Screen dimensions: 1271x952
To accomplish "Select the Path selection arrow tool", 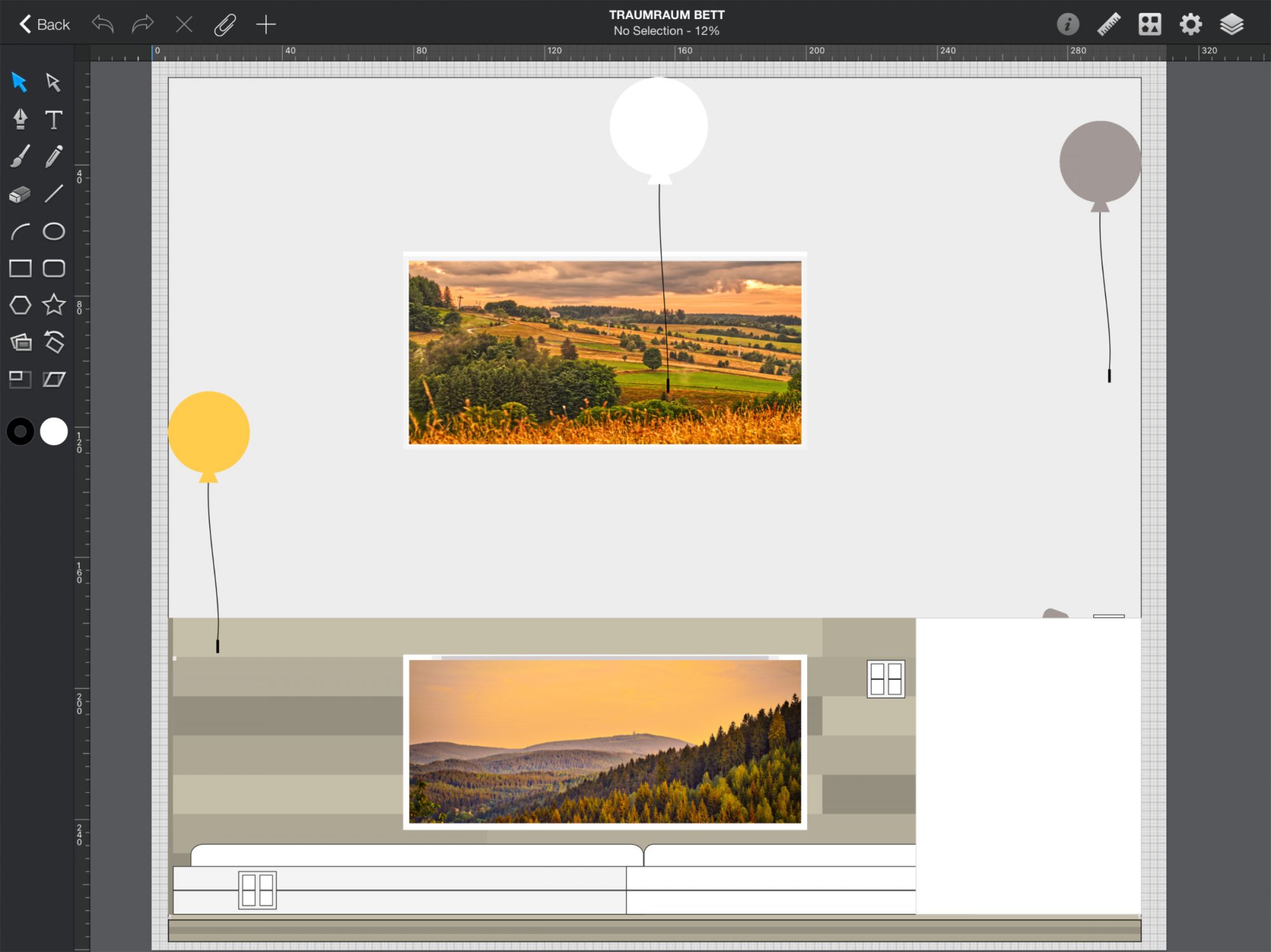I will (x=53, y=82).
